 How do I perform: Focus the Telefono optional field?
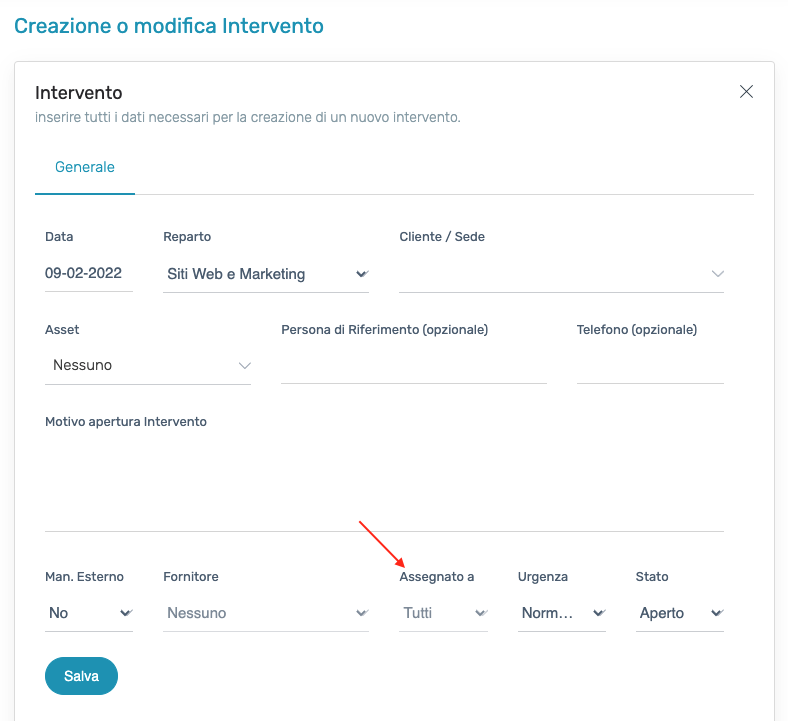[x=650, y=365]
